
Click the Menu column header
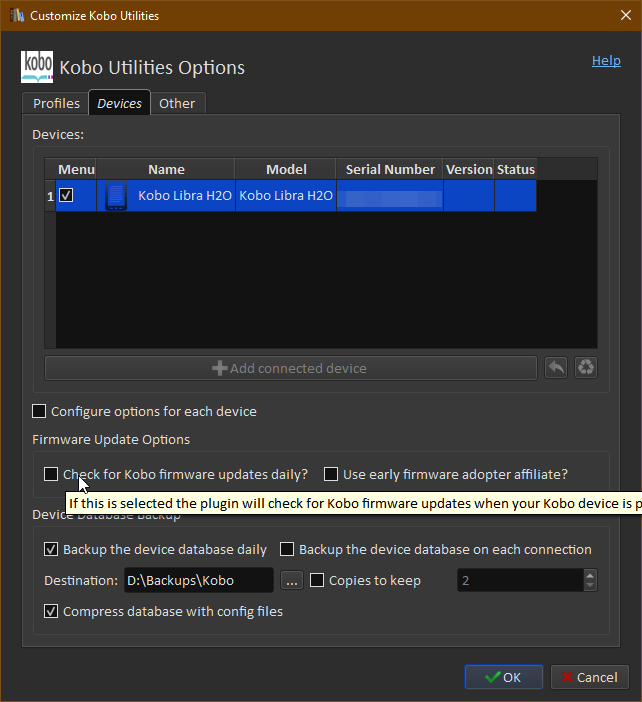[x=76, y=169]
